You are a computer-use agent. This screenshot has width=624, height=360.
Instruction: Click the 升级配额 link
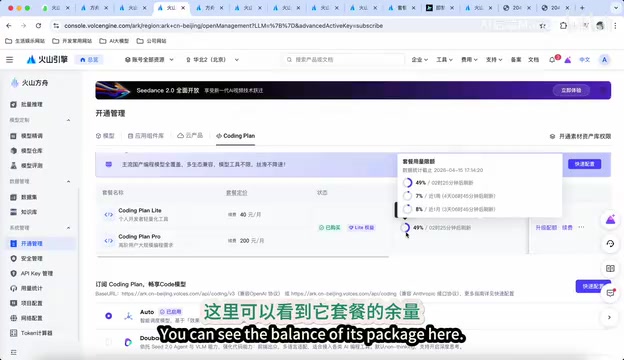(546, 228)
